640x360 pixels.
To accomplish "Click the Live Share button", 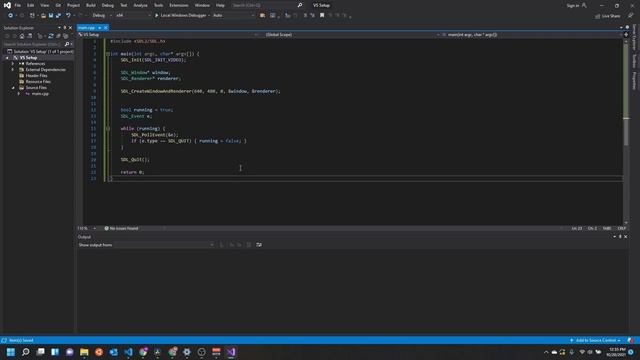I will coord(608,16).
